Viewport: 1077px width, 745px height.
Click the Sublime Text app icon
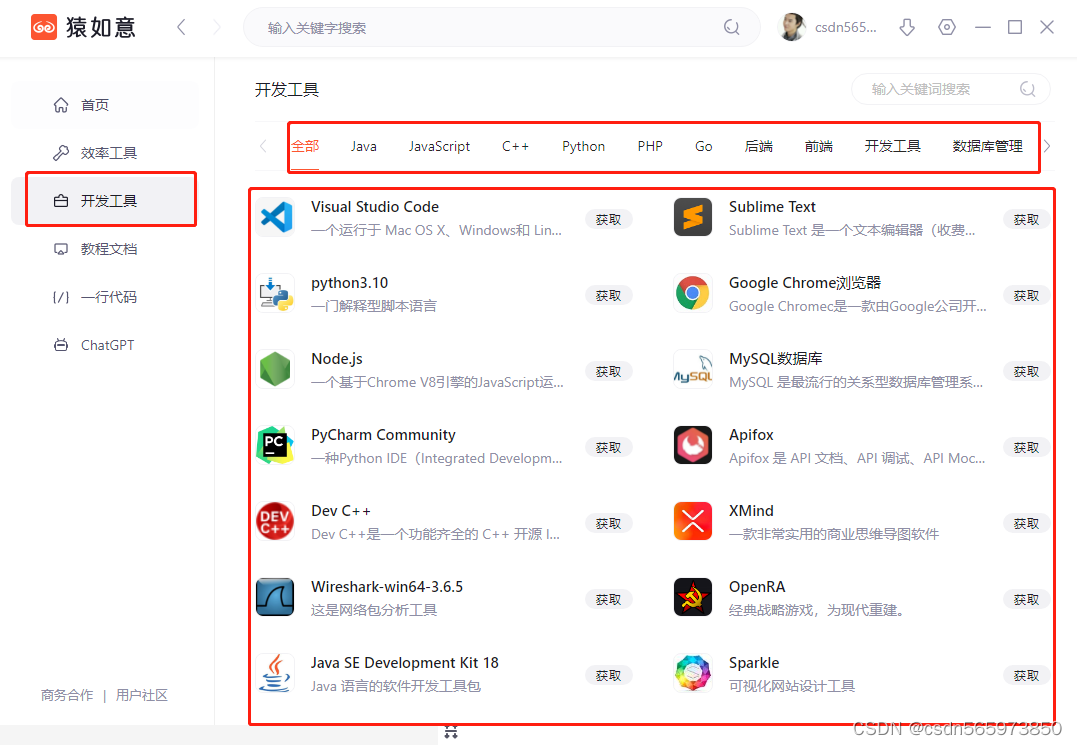pos(692,217)
